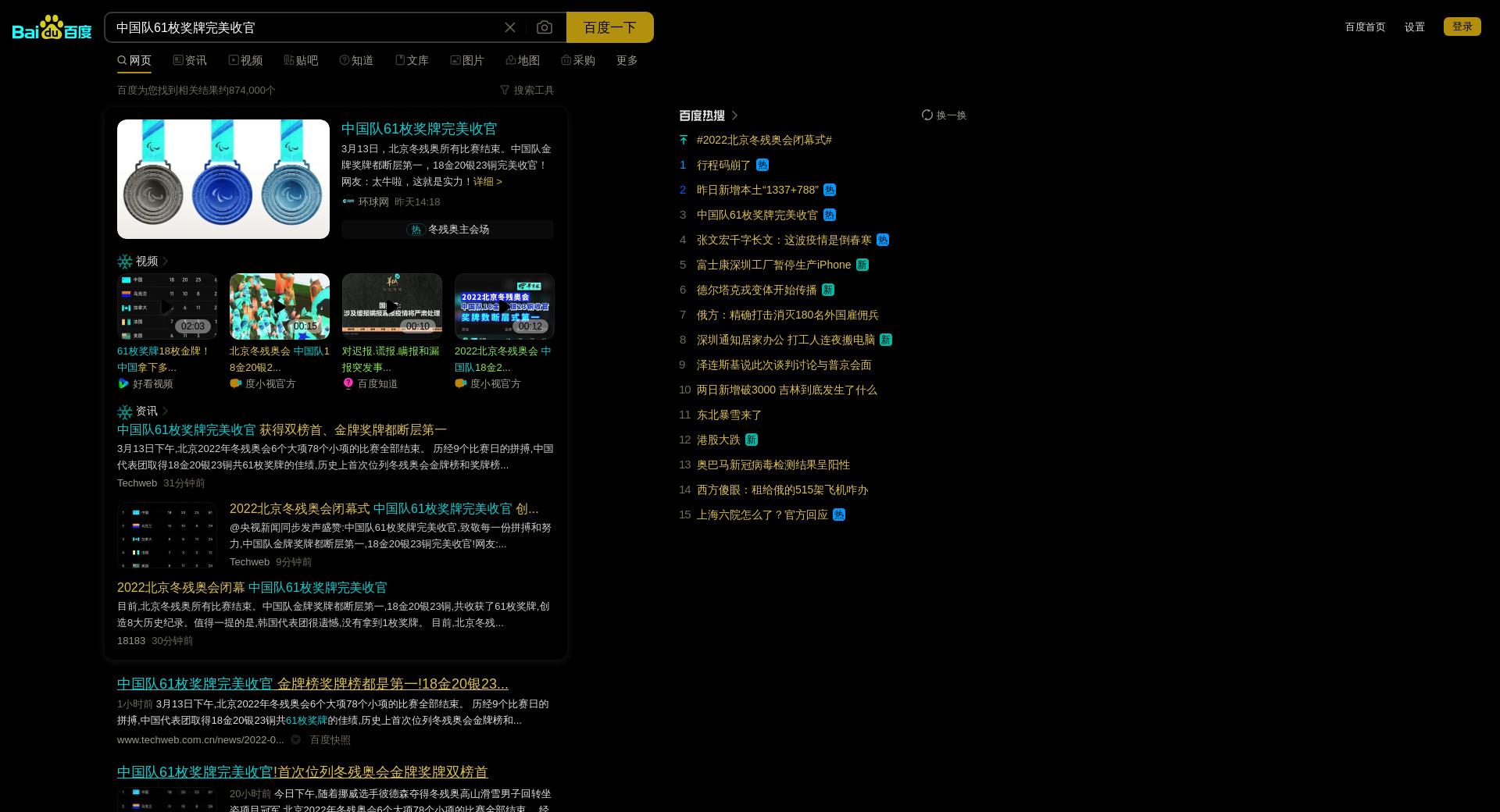Viewport: 1500px width, 812px height.
Task: Click the snowflake icon beside 视频
Action: [x=125, y=261]
